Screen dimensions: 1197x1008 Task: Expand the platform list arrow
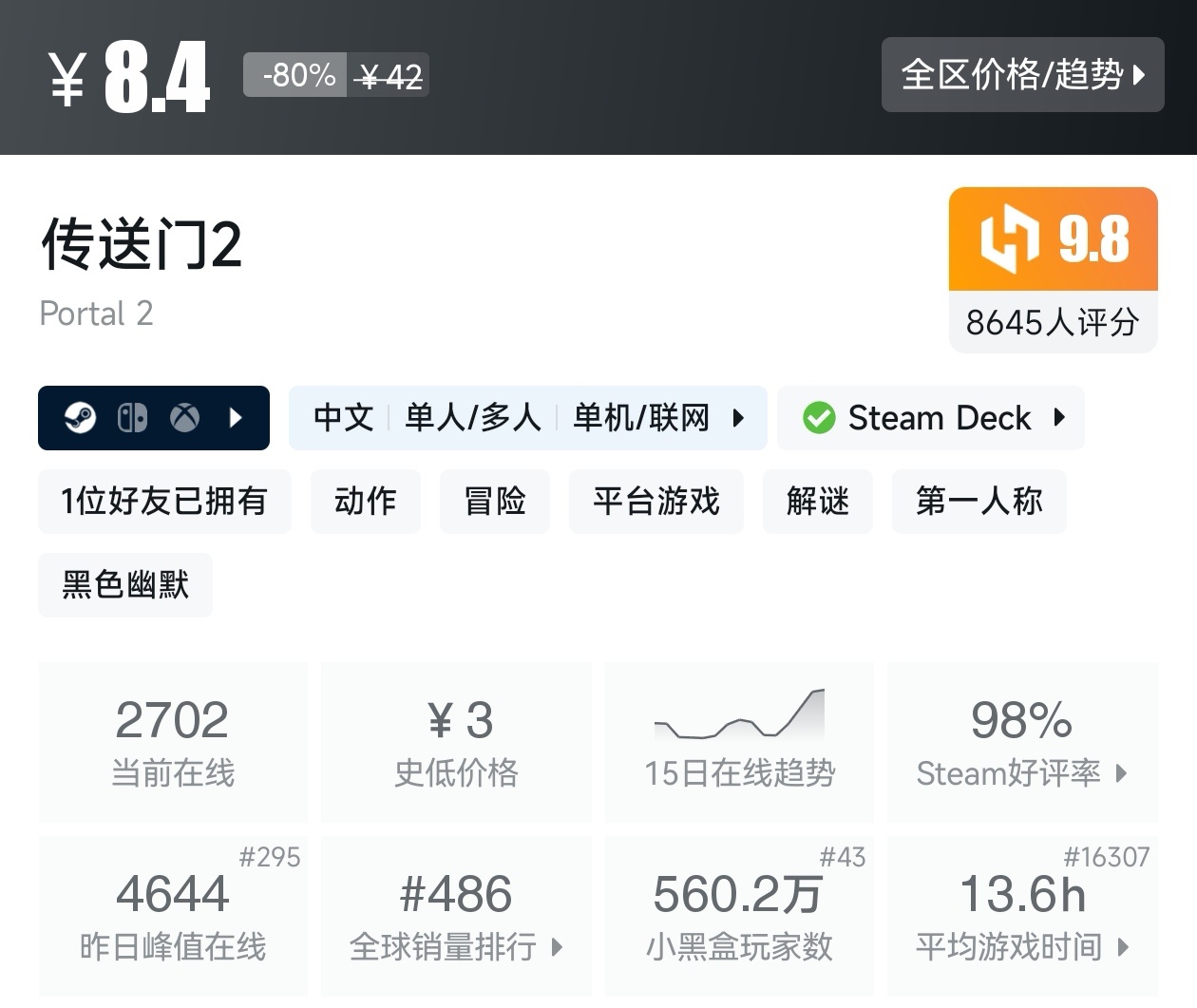237,418
